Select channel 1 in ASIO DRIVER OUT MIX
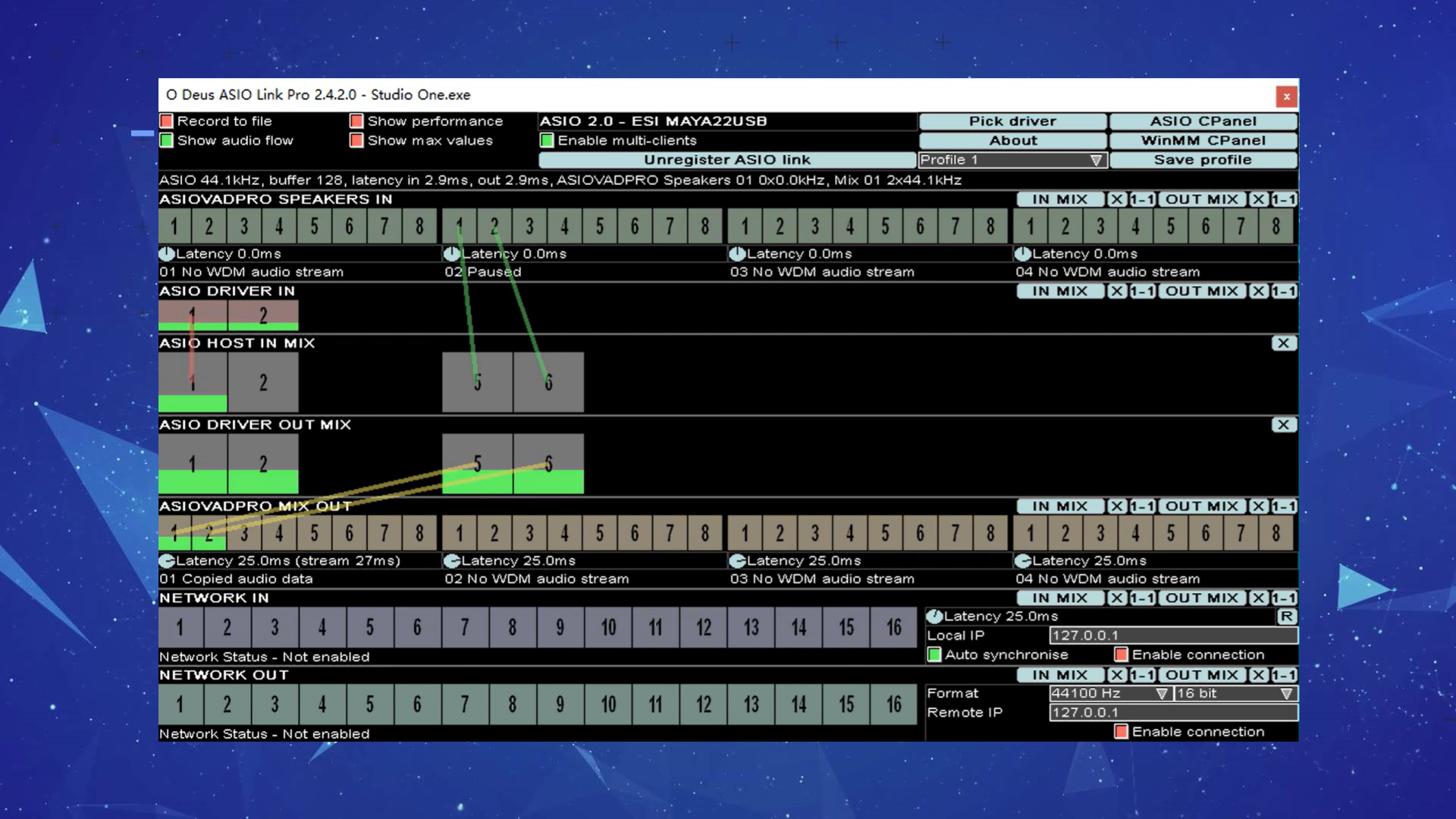 tap(193, 463)
